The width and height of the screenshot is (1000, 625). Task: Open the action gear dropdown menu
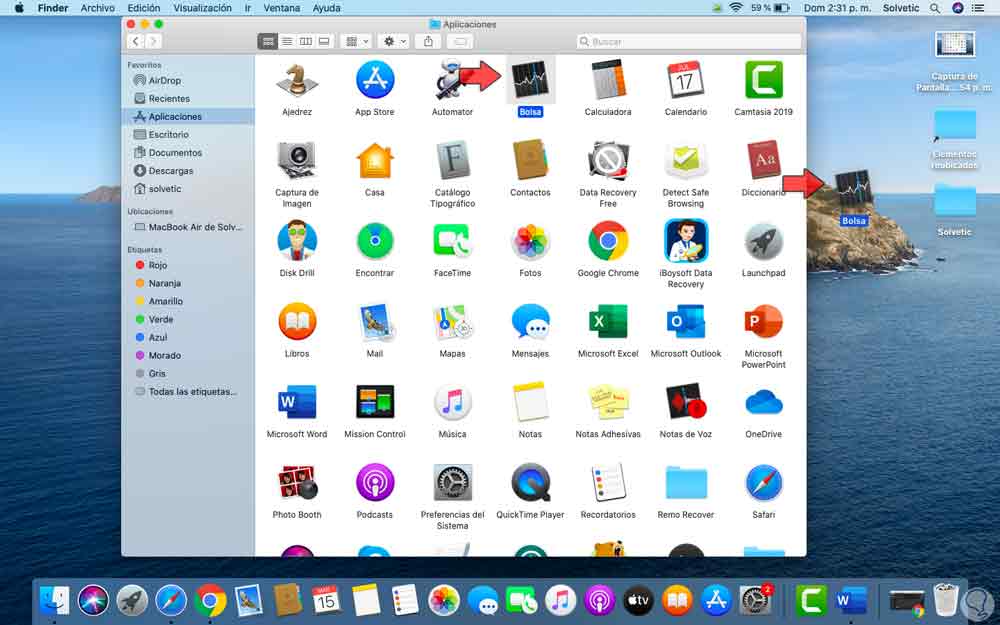394,41
